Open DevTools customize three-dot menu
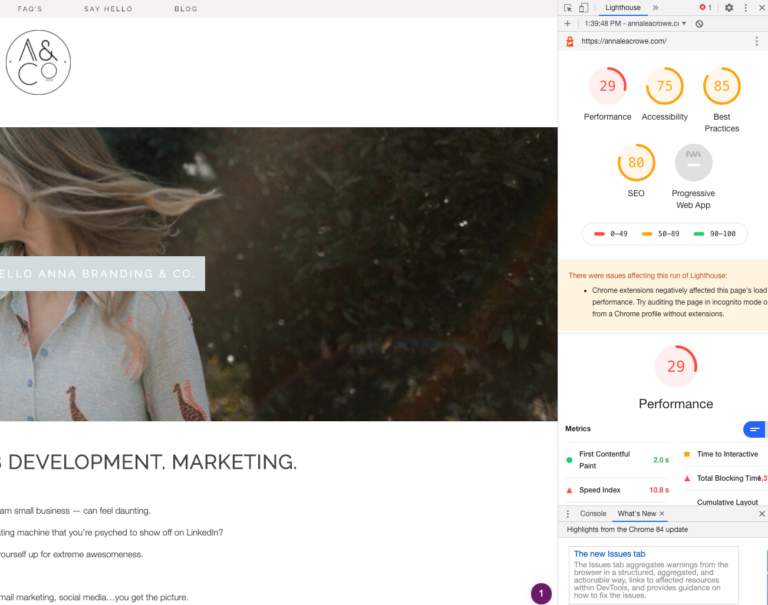The image size is (768, 605). click(745, 8)
